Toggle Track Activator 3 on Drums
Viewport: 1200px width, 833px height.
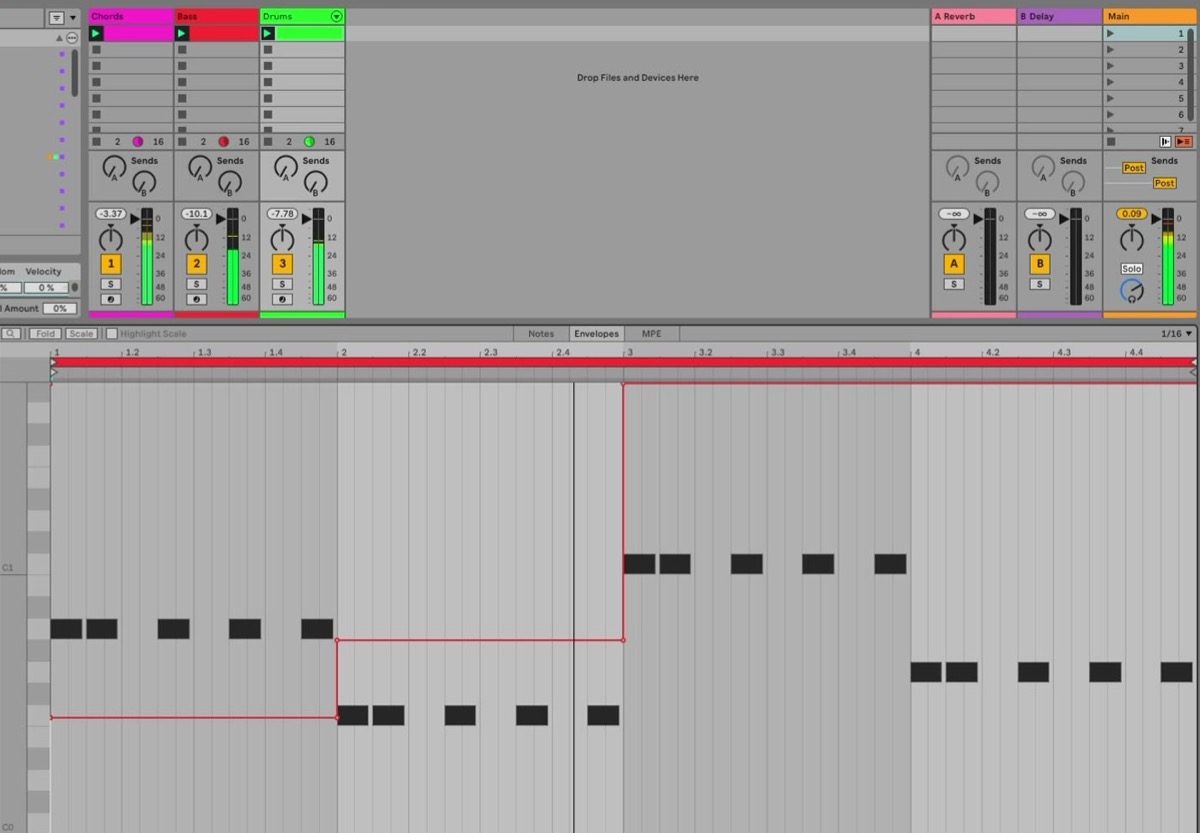[x=283, y=264]
